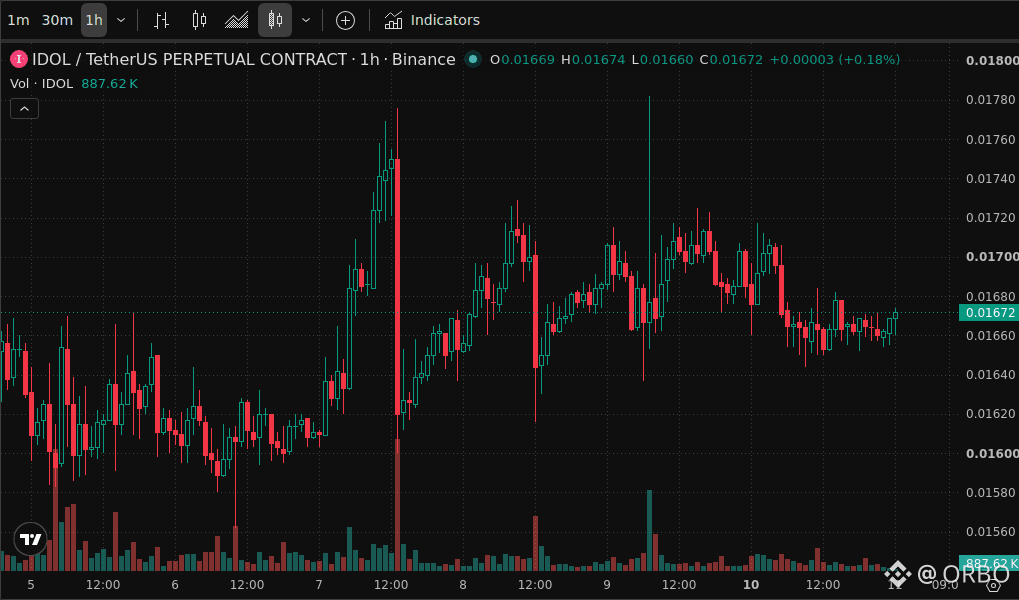Open the chart style dropdown arrow
Screen dimensions: 1019x600
[x=306, y=20]
